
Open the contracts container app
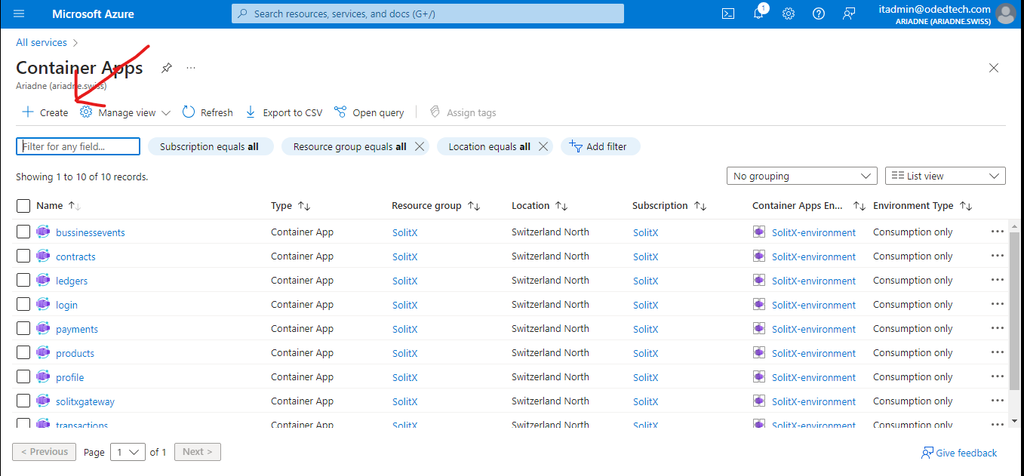(x=76, y=257)
